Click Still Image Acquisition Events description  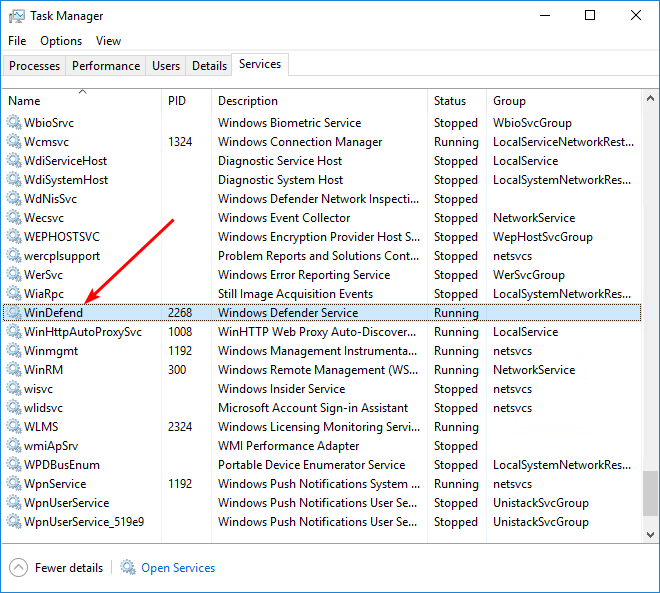[295, 294]
